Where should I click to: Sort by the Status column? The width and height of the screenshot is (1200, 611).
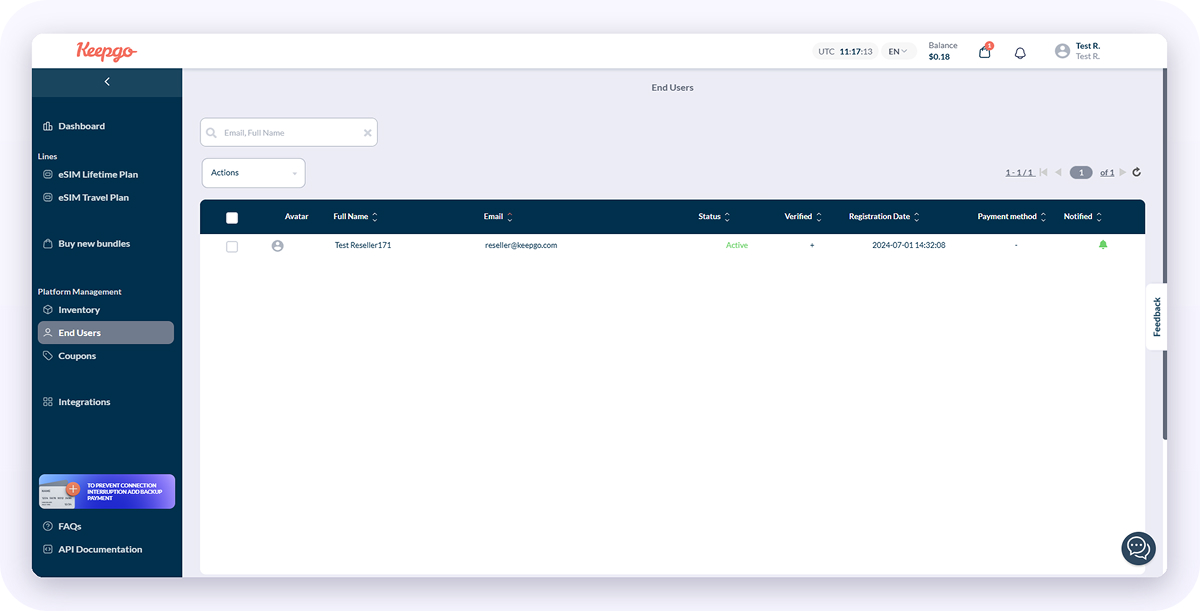tap(714, 216)
